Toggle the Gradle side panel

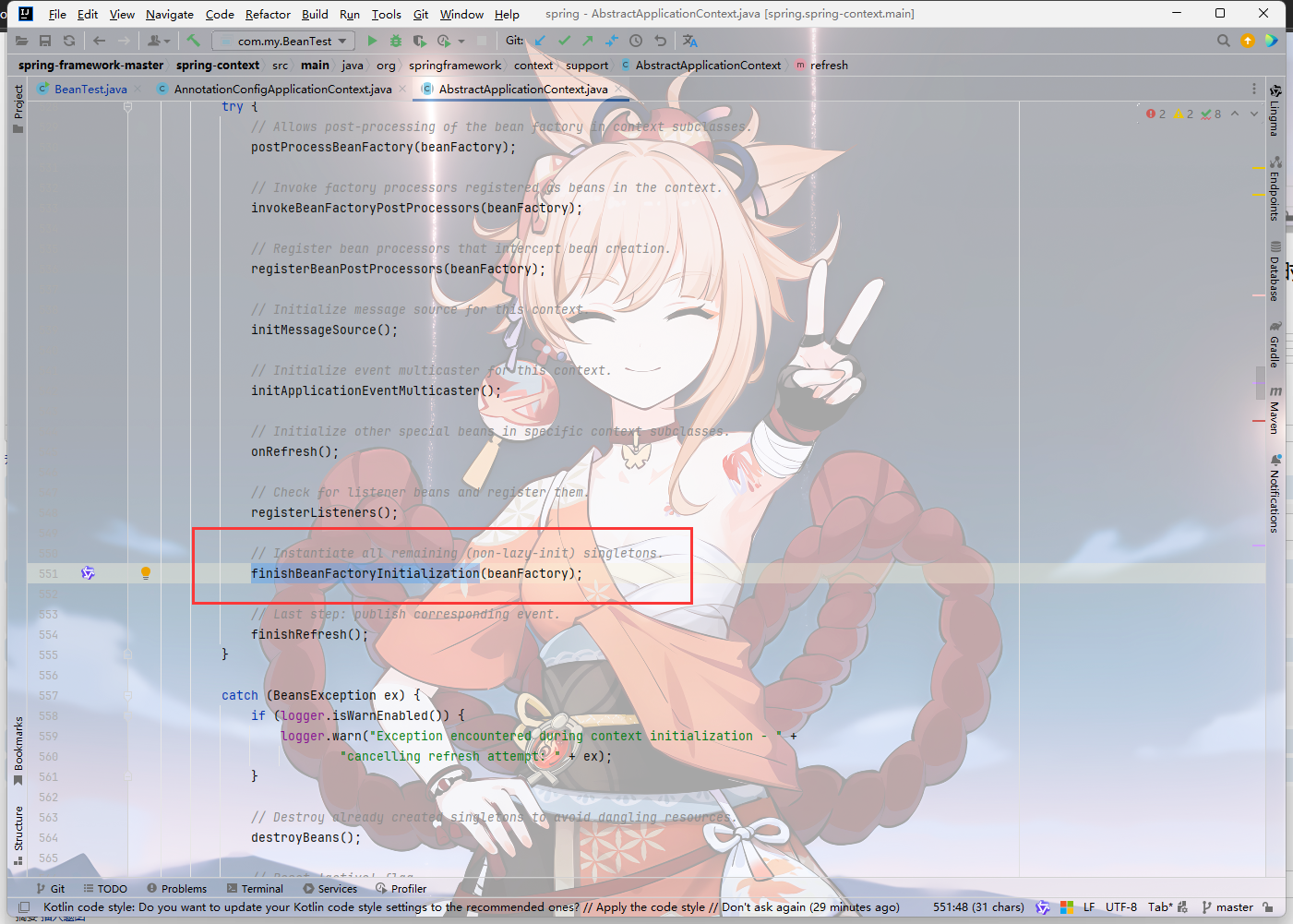tap(1275, 344)
